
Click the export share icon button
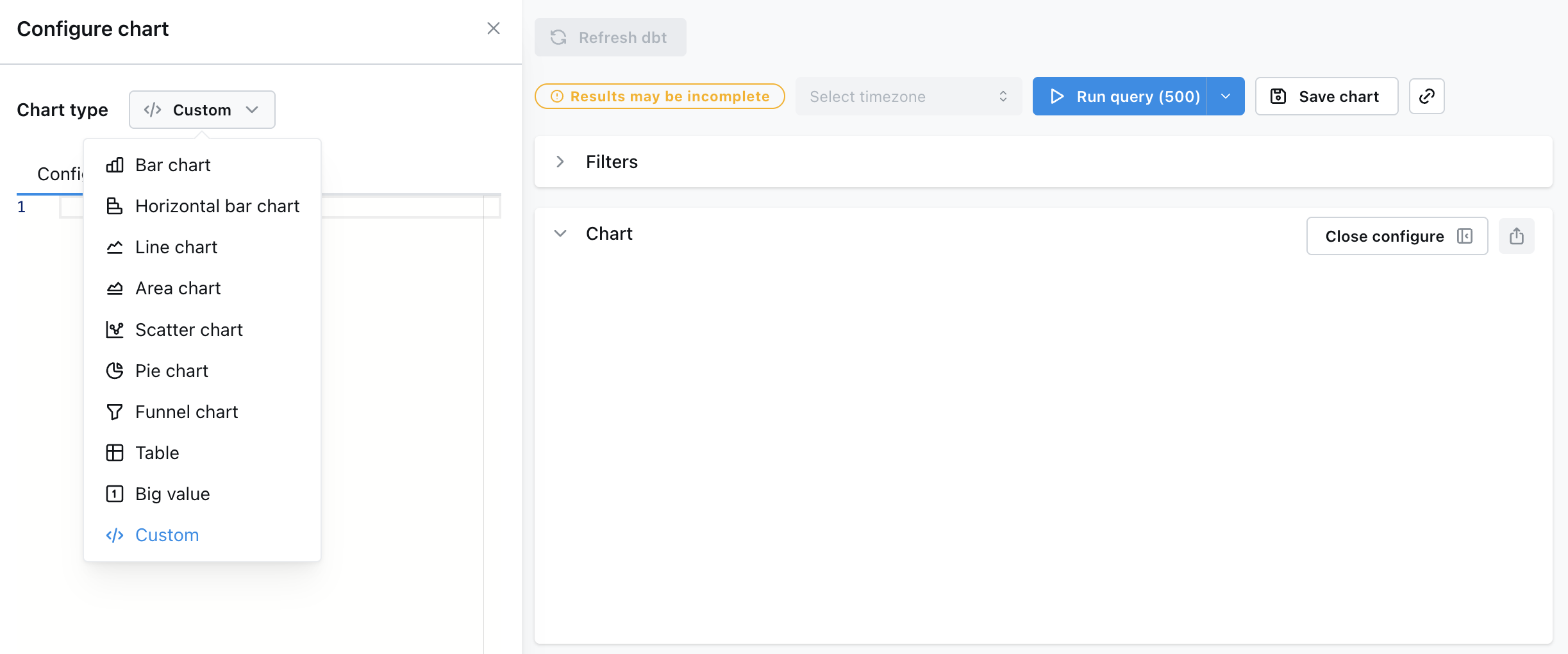1517,236
